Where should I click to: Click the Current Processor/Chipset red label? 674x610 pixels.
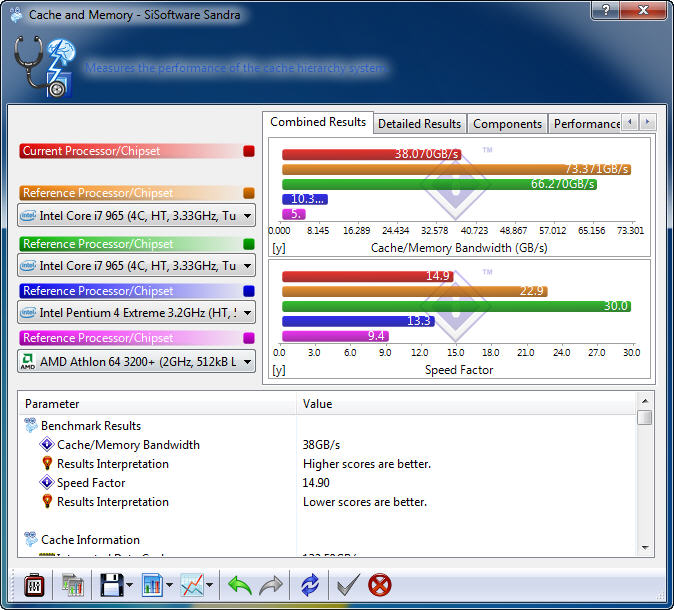pos(131,151)
